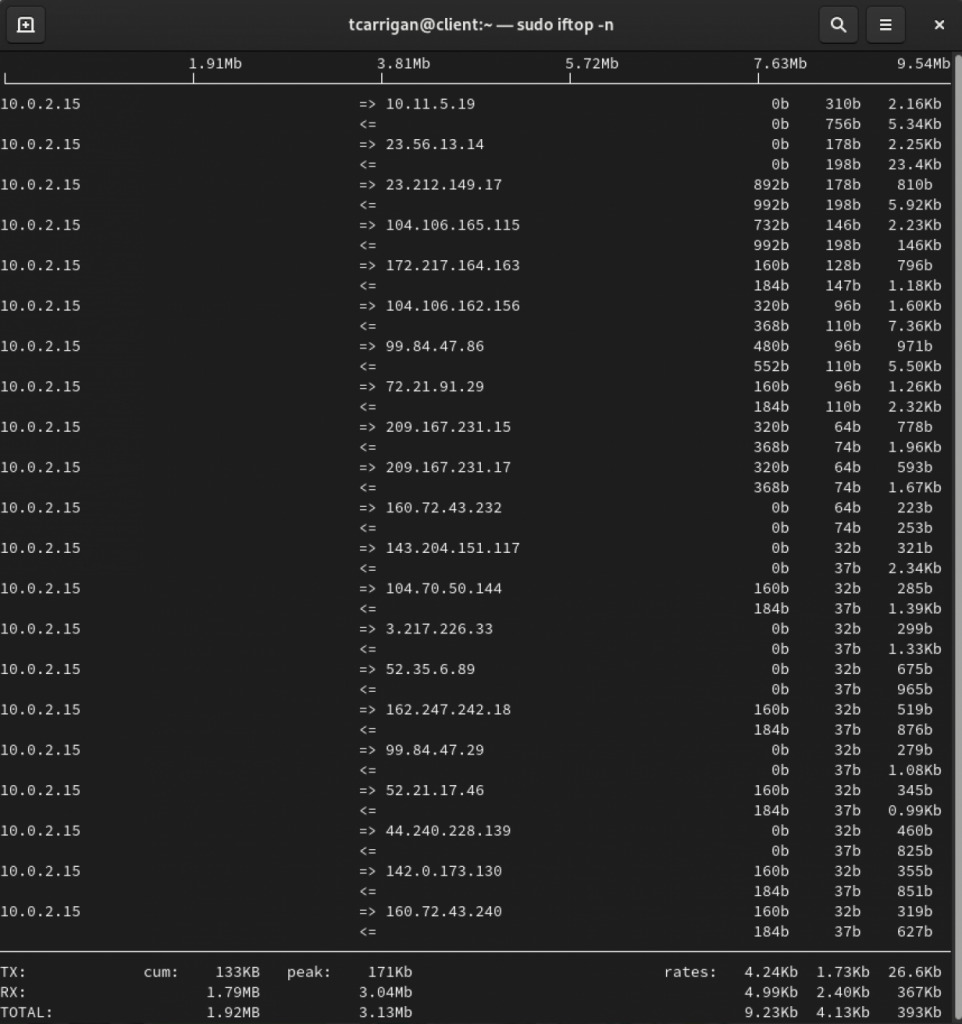Viewport: 962px width, 1024px height.
Task: Click host address 99.84.47.86
Action: pyautogui.click(x=434, y=347)
